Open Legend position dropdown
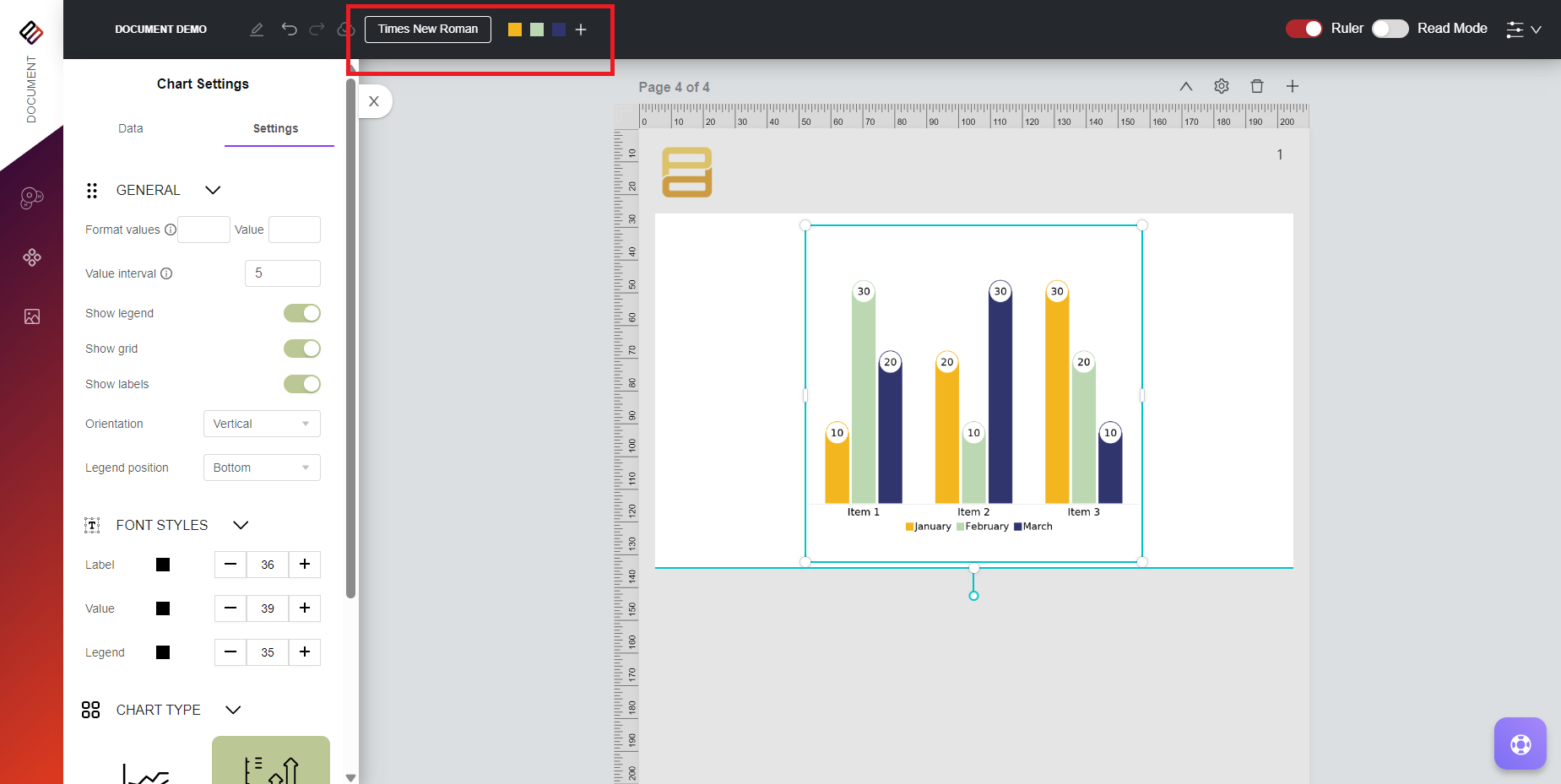This screenshot has height=784, width=1561. [x=262, y=468]
